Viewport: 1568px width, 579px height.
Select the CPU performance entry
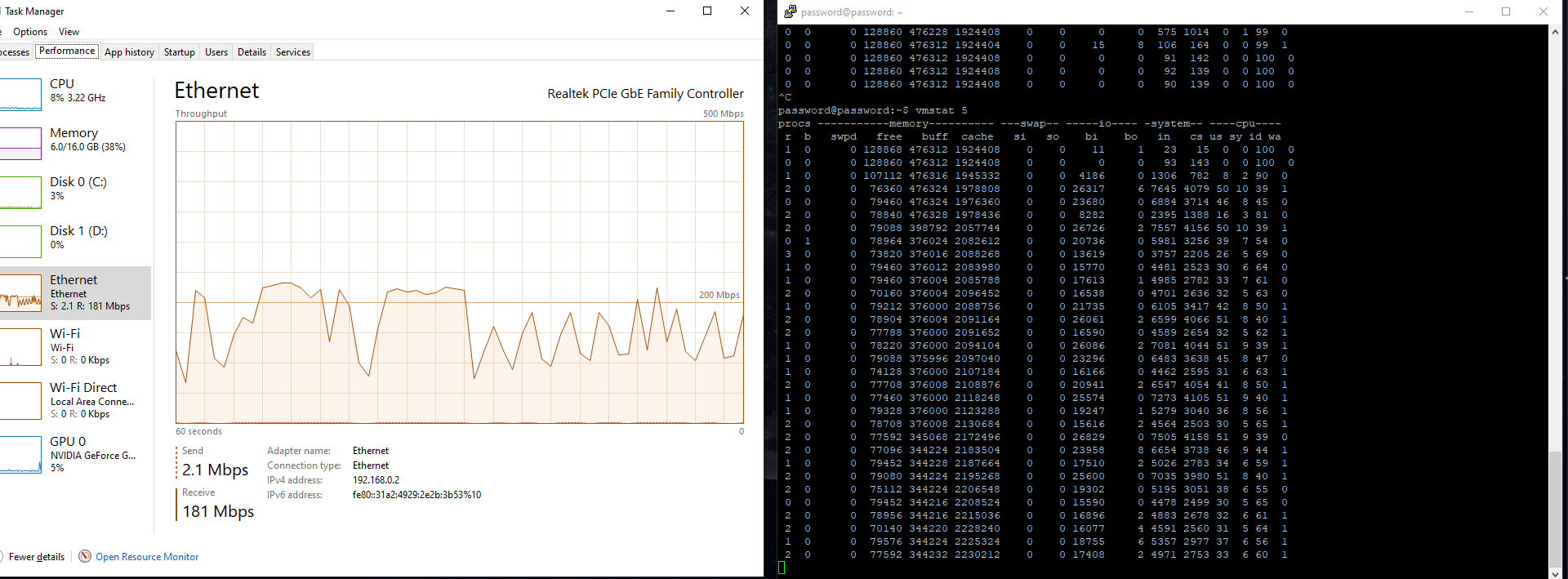[75, 94]
